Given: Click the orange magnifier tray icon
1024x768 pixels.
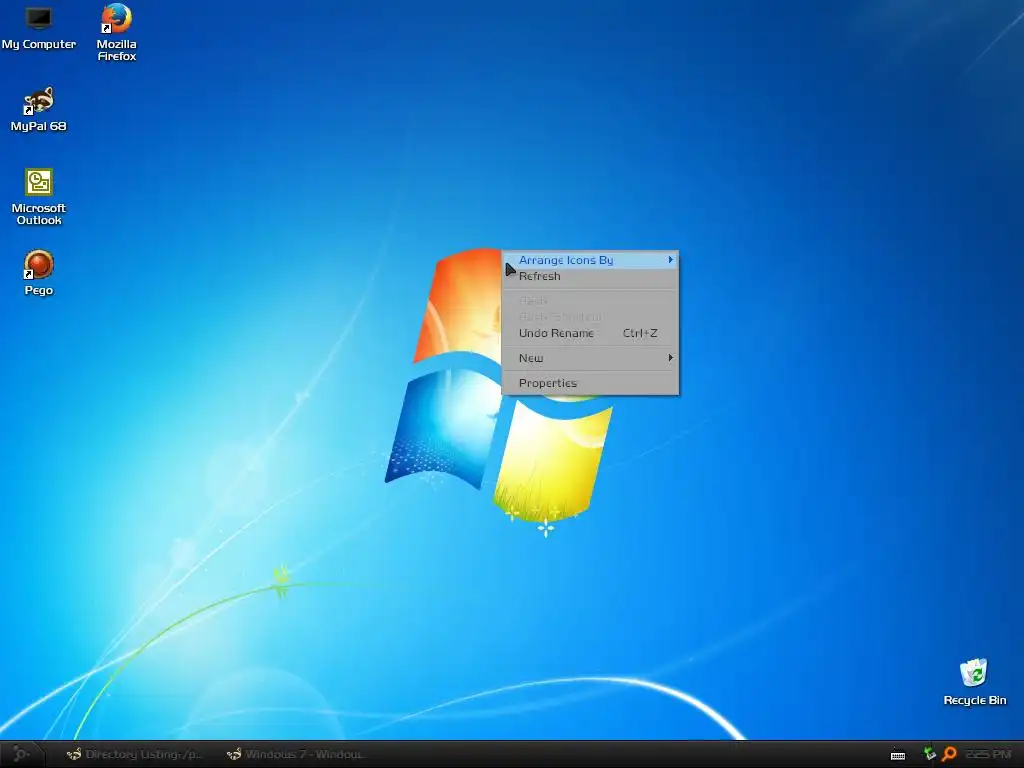Looking at the screenshot, I should coord(950,754).
